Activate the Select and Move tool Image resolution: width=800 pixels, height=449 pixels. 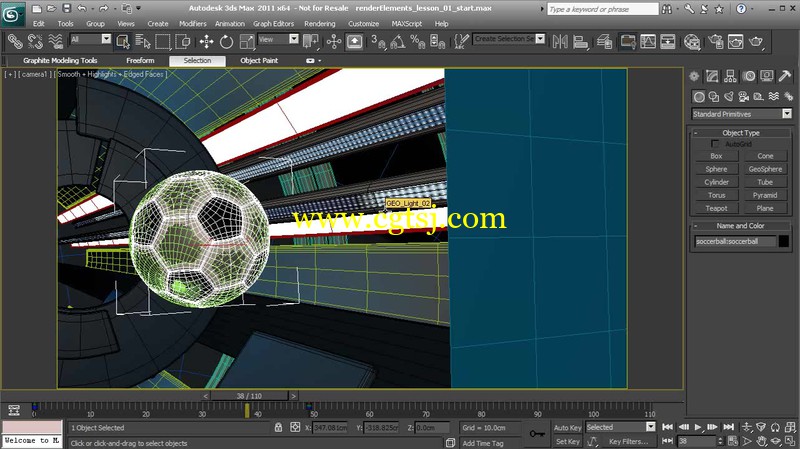coord(206,41)
